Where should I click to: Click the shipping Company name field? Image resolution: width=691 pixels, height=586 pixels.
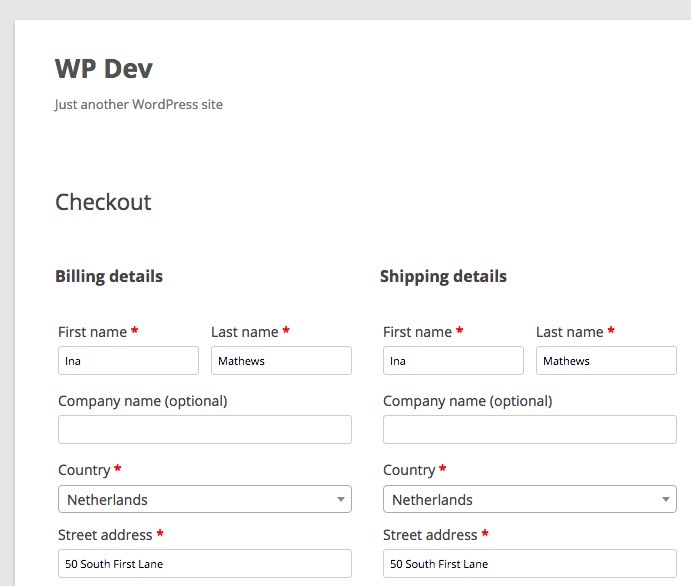pos(530,429)
